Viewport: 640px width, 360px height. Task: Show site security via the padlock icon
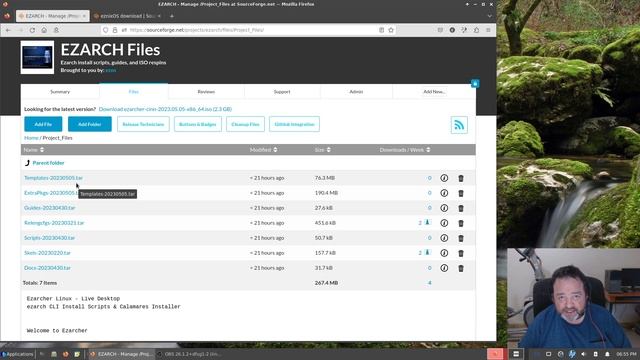(x=115, y=30)
